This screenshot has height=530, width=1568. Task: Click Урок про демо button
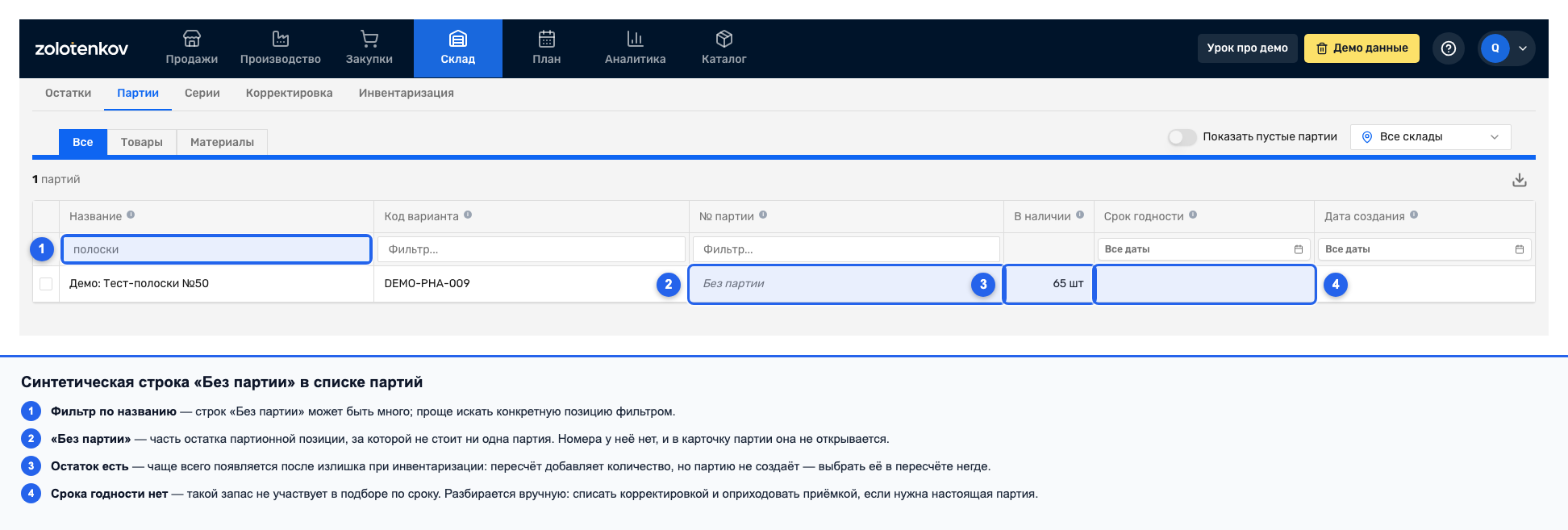[x=1247, y=48]
